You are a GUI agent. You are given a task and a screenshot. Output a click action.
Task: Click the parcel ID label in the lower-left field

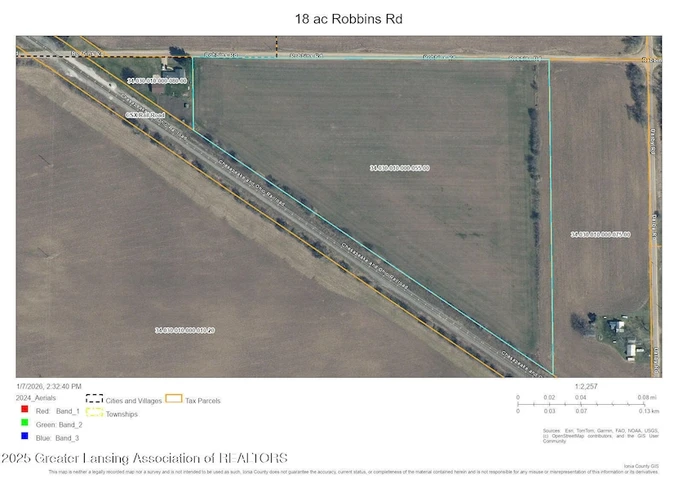point(185,329)
